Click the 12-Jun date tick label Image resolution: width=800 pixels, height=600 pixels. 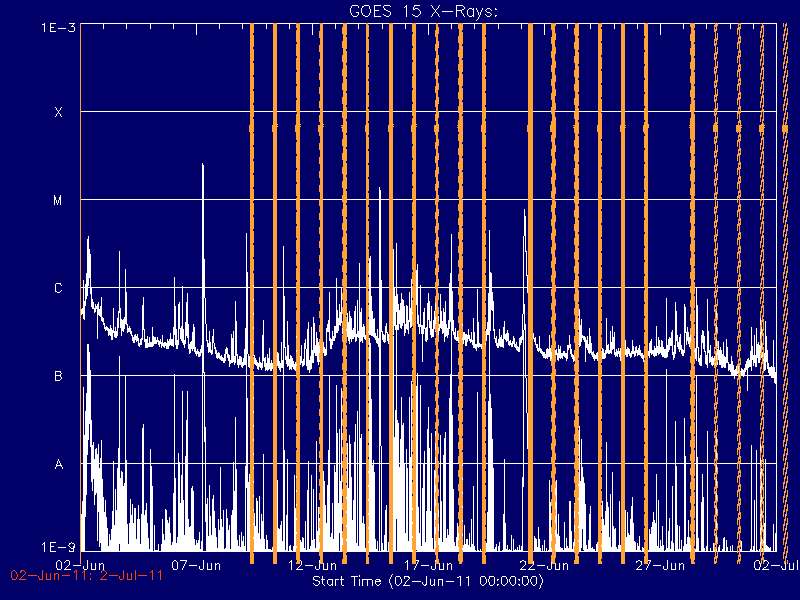pyautogui.click(x=312, y=565)
